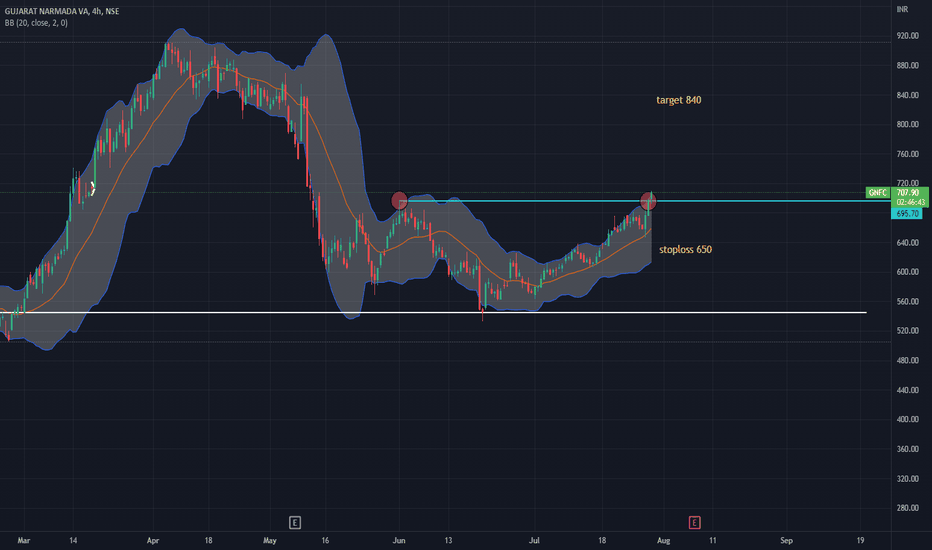Image resolution: width=932 pixels, height=550 pixels.
Task: Click the 'Sep' label on time axis
Action: (x=786, y=540)
